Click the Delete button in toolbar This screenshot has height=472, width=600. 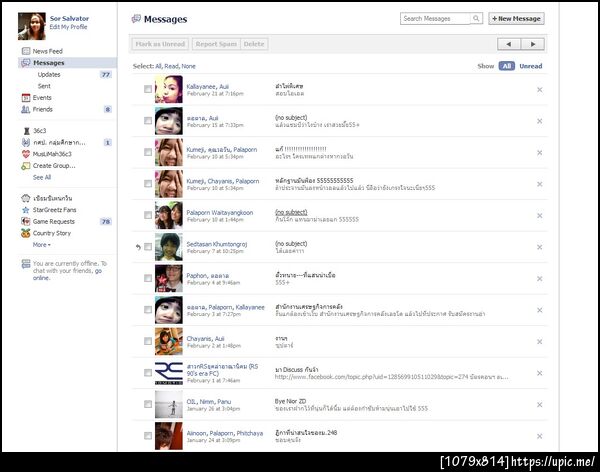(254, 44)
